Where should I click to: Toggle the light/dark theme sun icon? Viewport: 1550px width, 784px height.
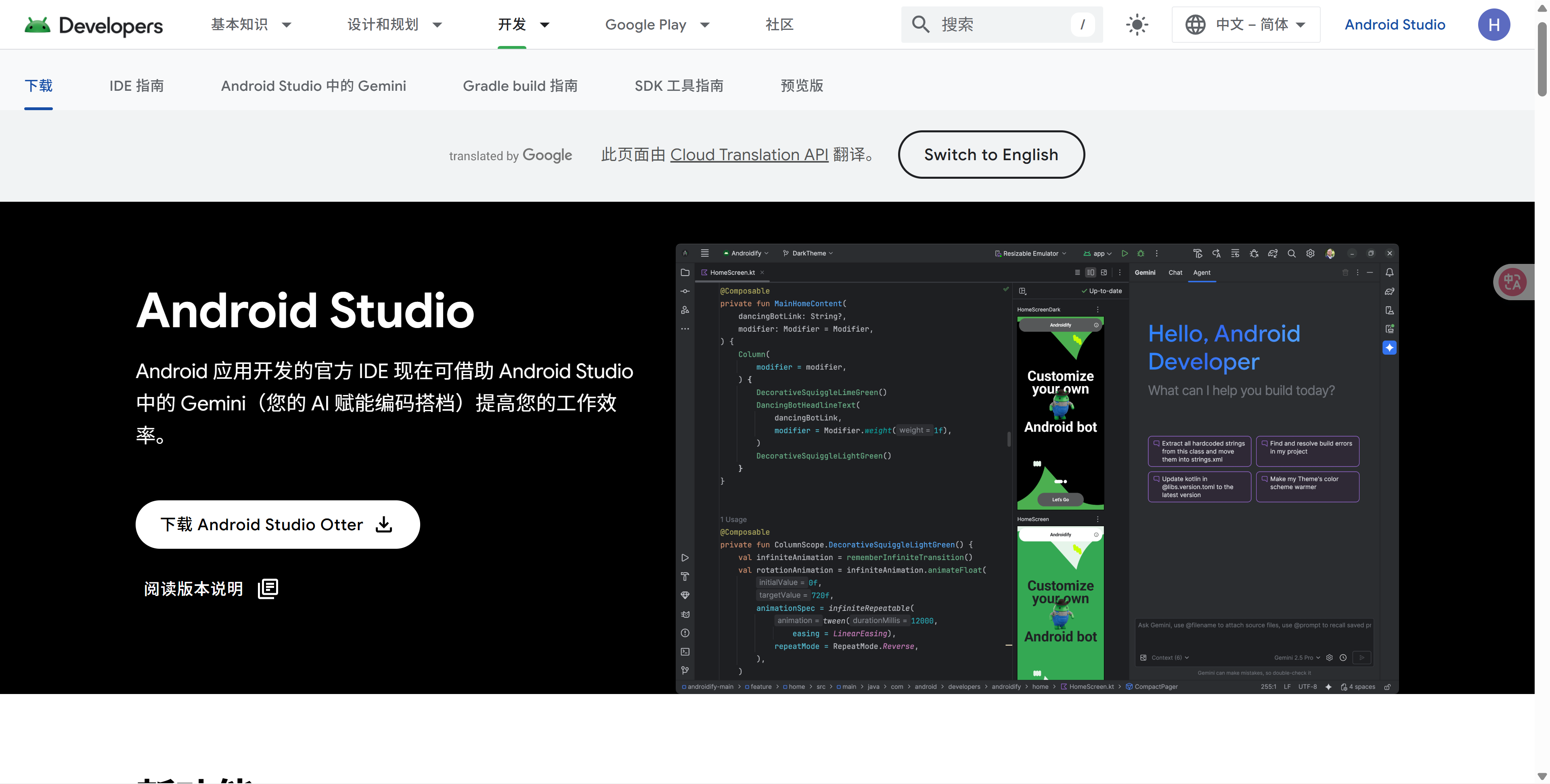pyautogui.click(x=1137, y=24)
